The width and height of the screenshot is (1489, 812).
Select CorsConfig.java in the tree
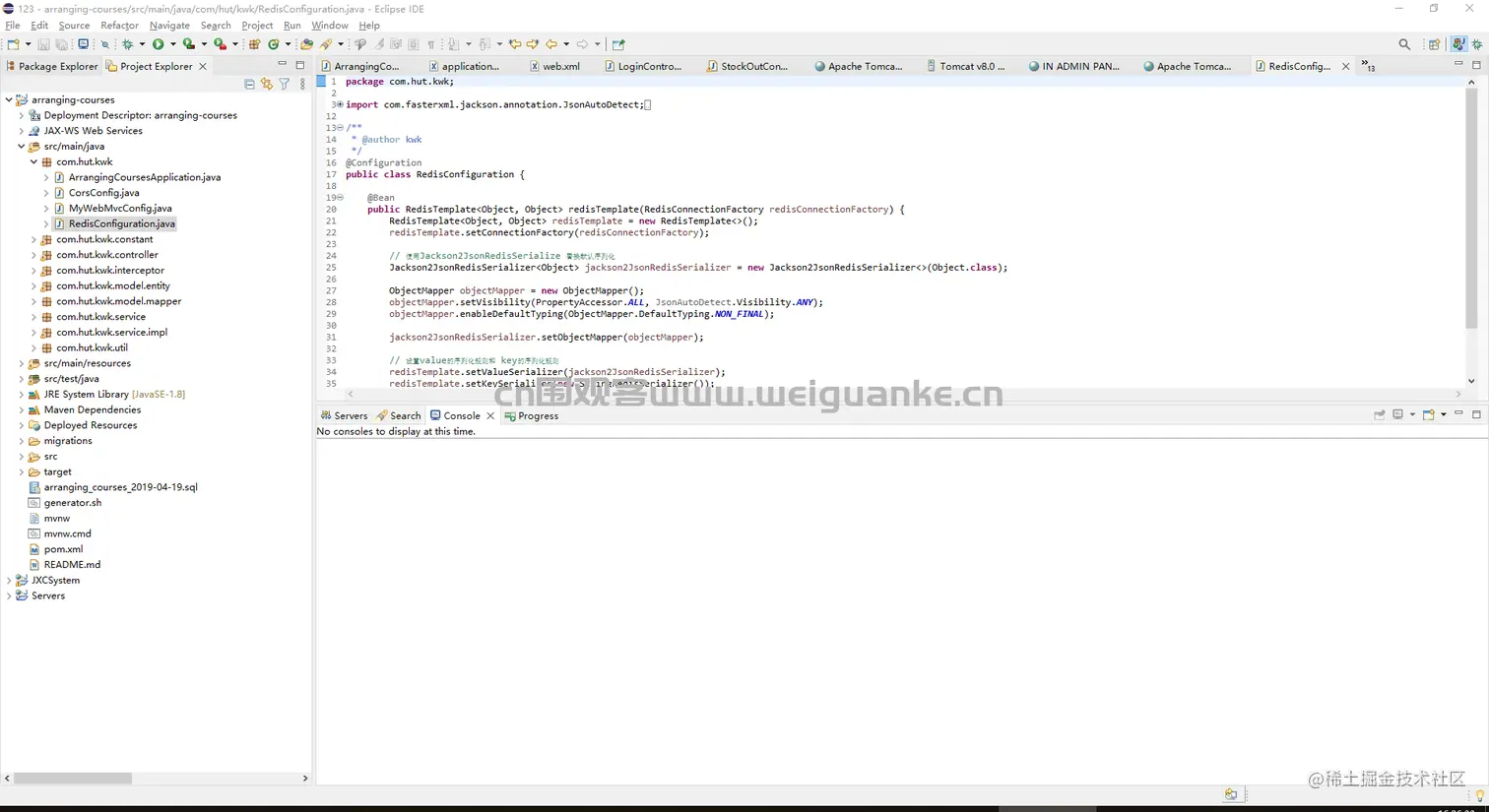click(103, 193)
